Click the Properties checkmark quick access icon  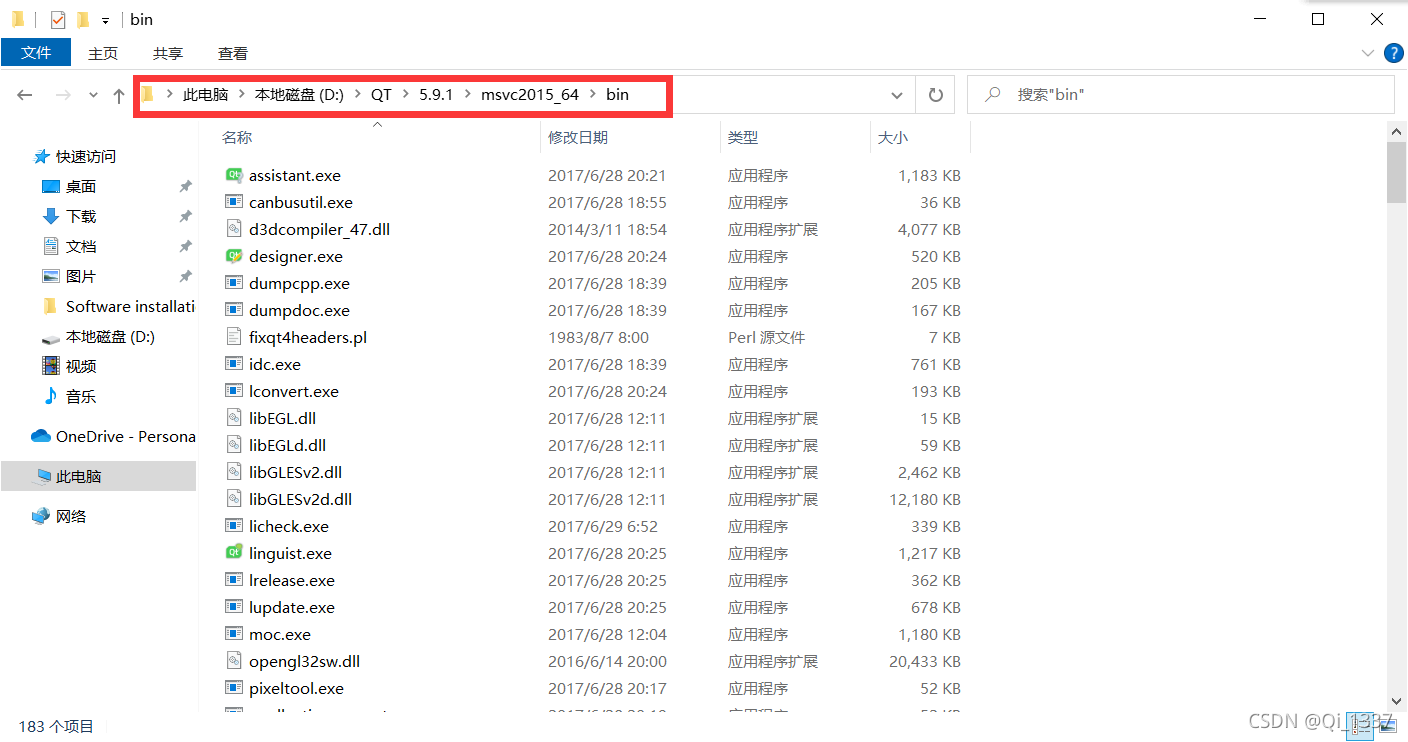pos(58,19)
